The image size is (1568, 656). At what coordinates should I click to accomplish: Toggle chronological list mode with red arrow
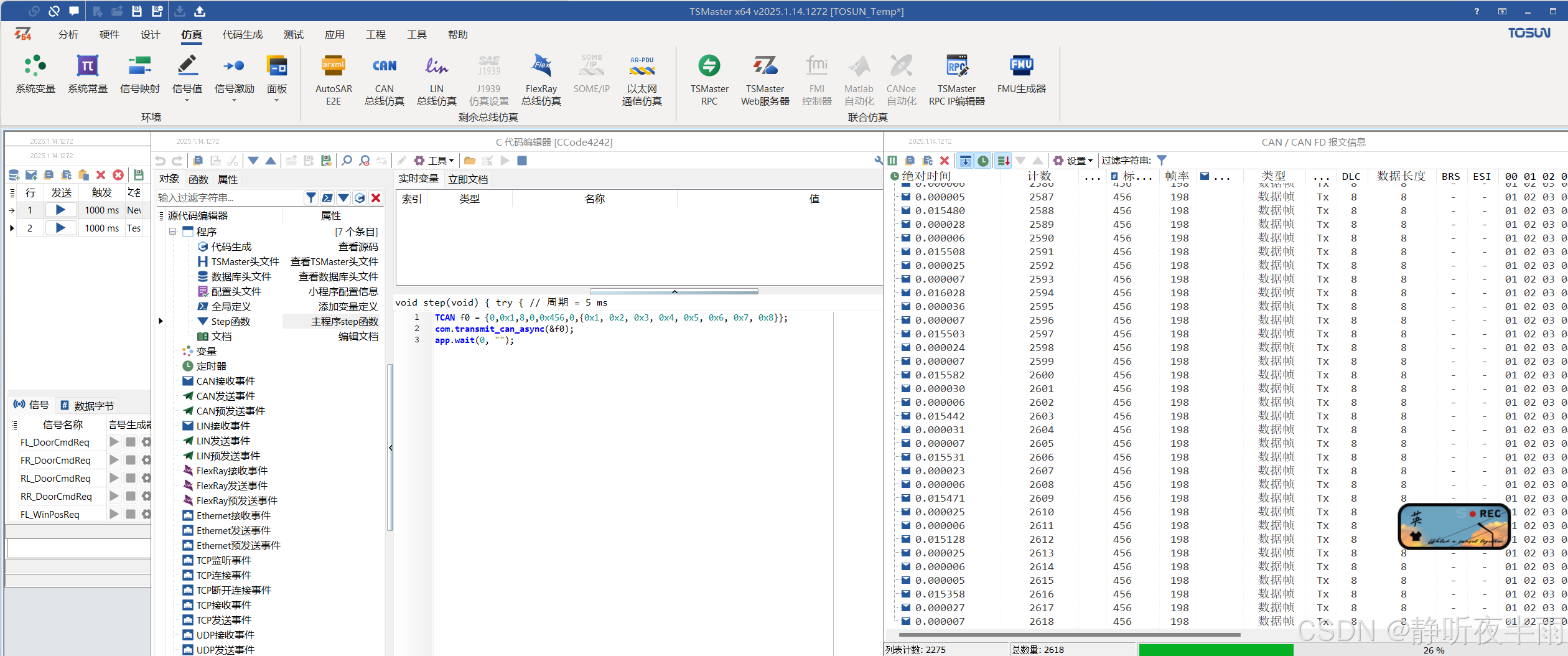1003,161
